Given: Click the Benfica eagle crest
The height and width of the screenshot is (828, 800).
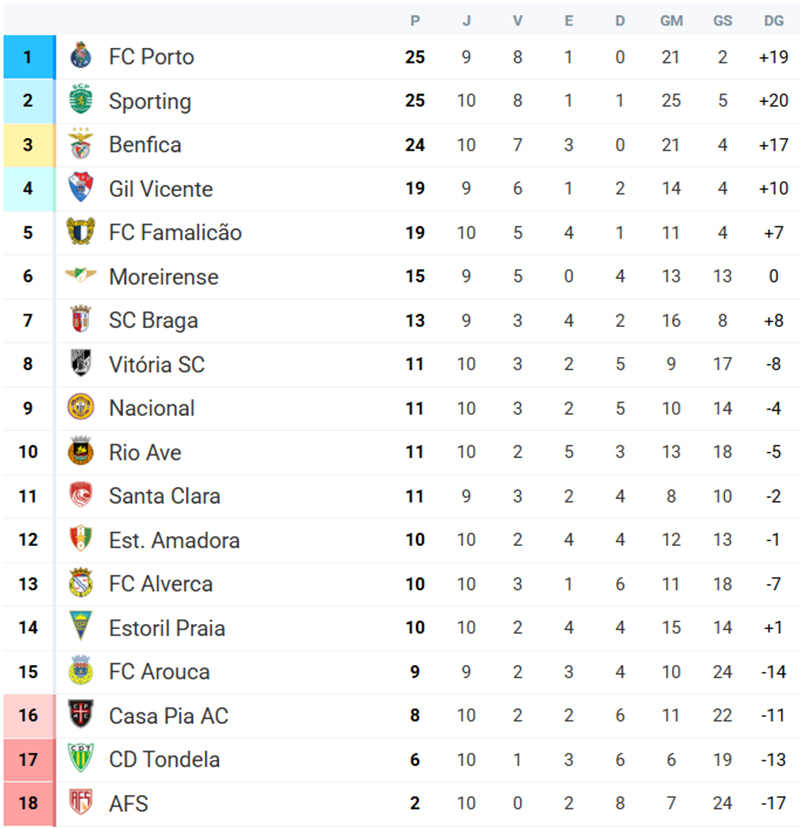Looking at the screenshot, I should click(80, 145).
